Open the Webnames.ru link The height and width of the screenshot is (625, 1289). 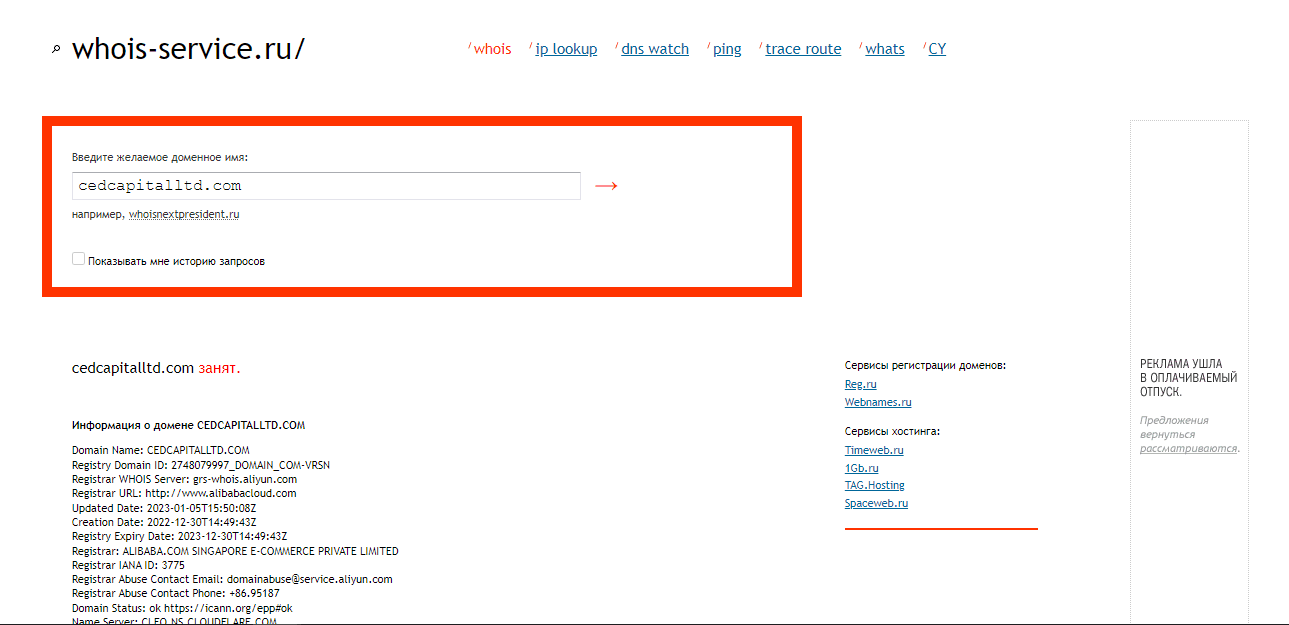tap(878, 402)
